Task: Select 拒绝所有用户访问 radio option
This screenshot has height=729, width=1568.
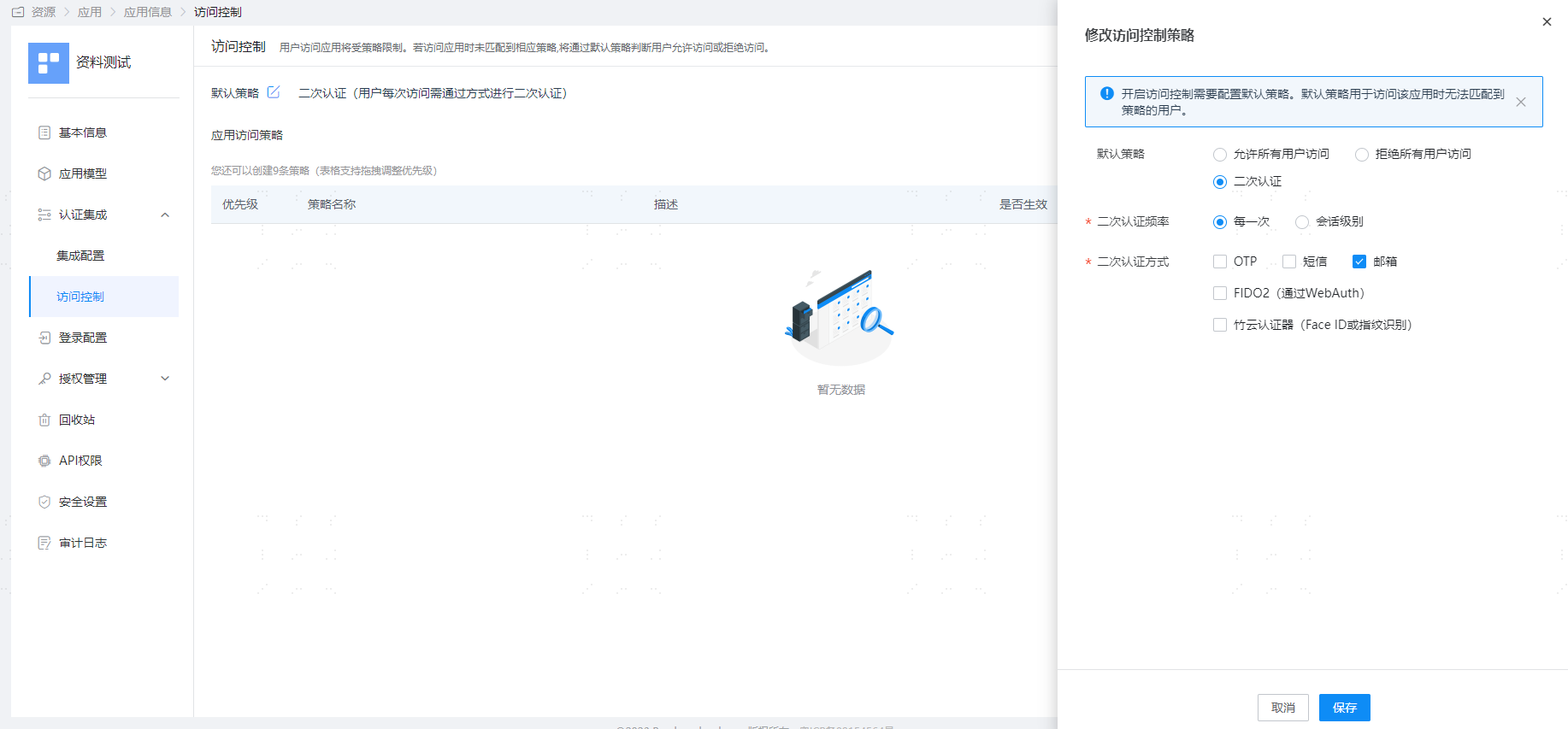Action: (1362, 155)
